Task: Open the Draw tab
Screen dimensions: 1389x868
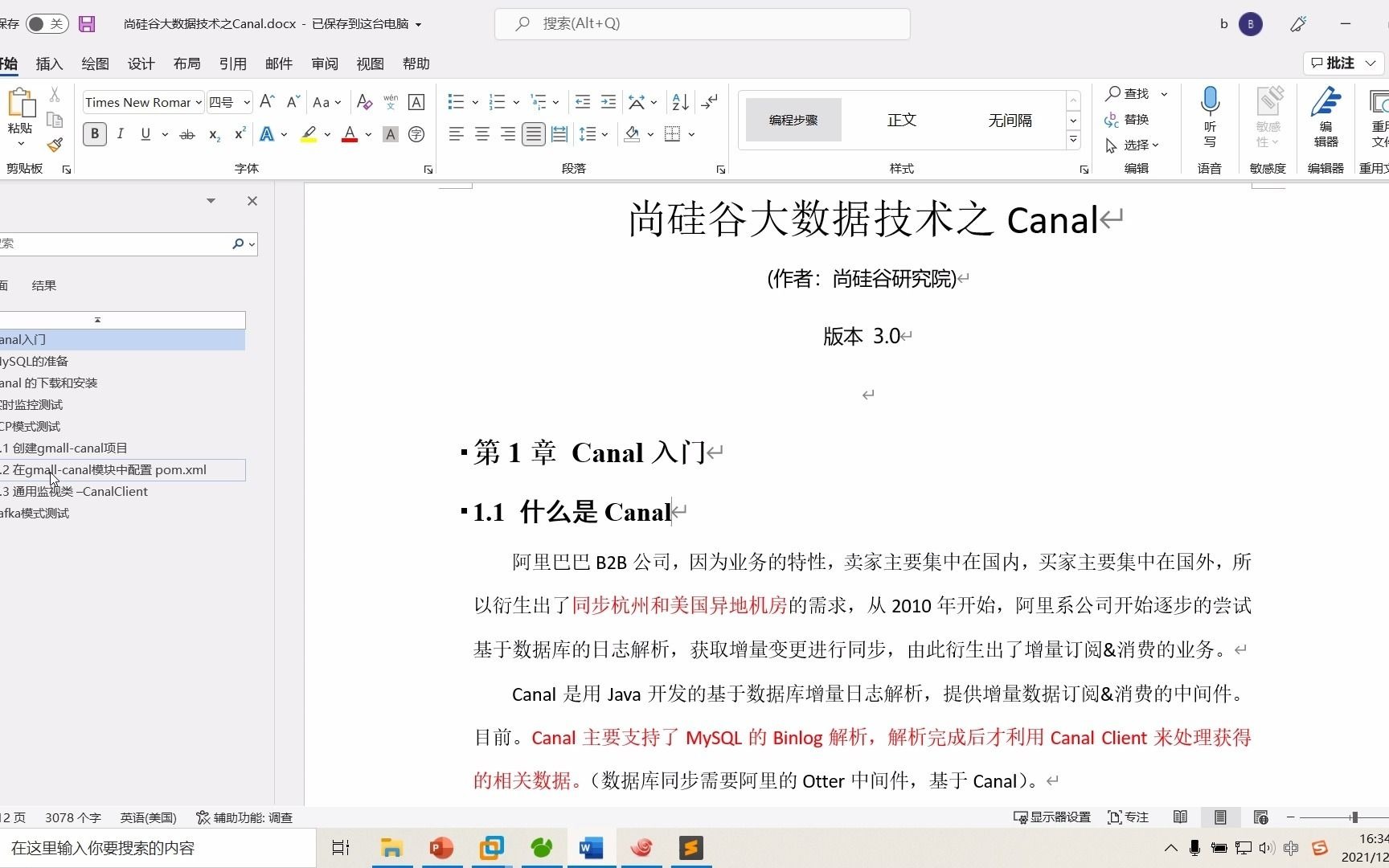Action: coord(95,63)
